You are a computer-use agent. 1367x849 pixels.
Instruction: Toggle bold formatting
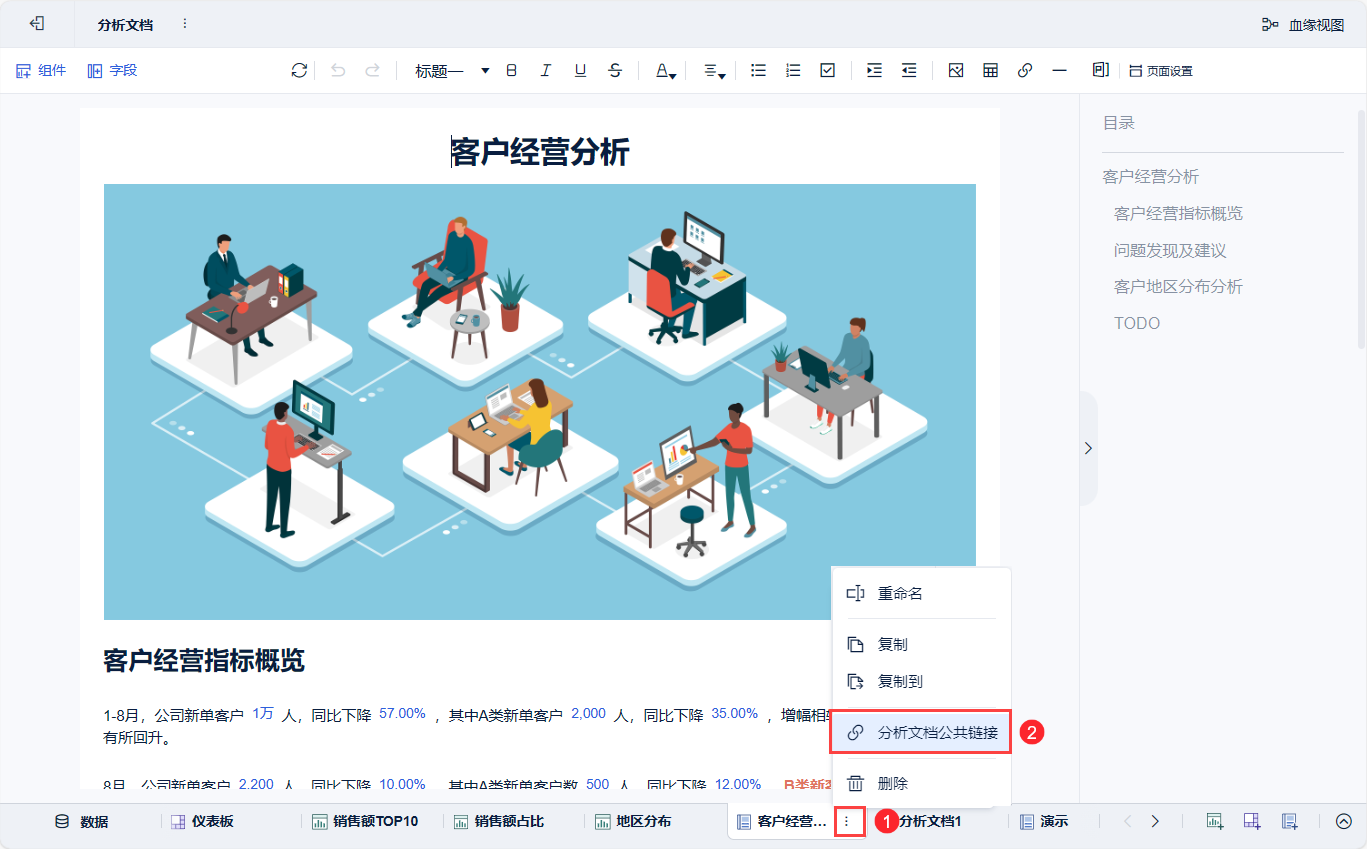[x=511, y=70]
